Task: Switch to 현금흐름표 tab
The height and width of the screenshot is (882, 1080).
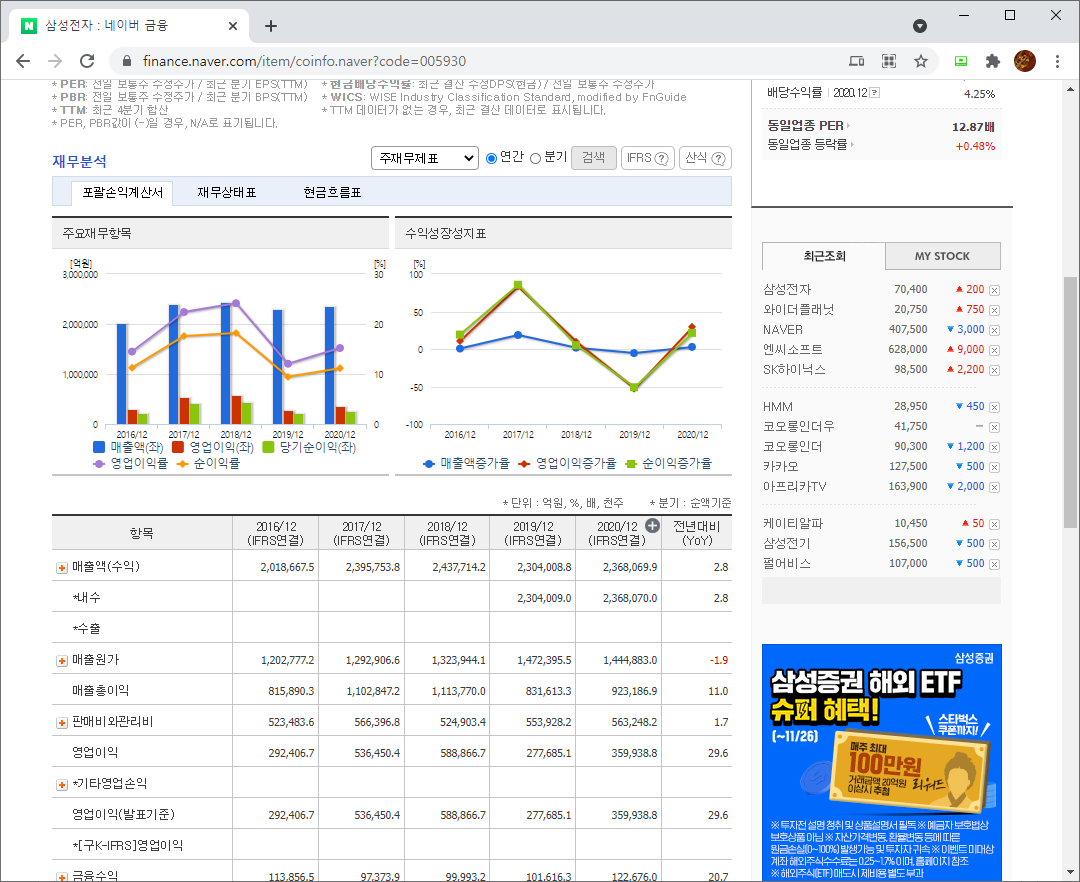Action: [332, 193]
